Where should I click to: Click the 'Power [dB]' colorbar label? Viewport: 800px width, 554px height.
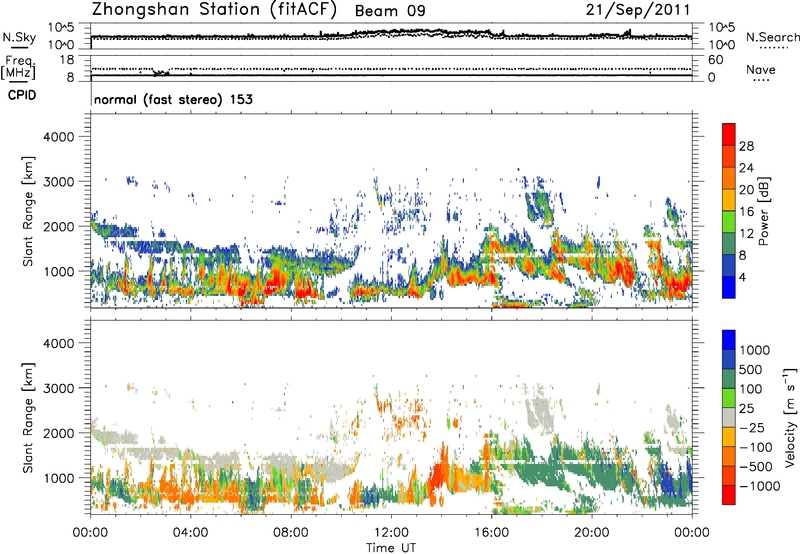click(x=763, y=211)
